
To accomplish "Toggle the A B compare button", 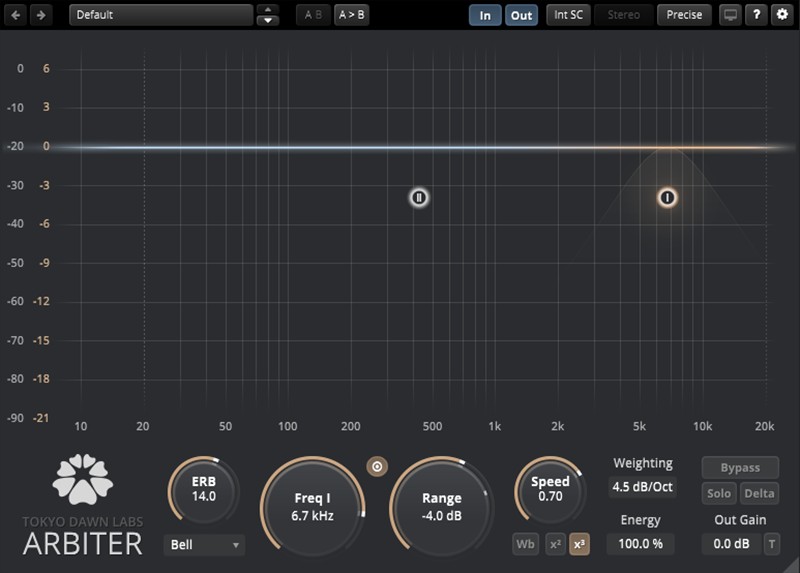I will 313,15.
